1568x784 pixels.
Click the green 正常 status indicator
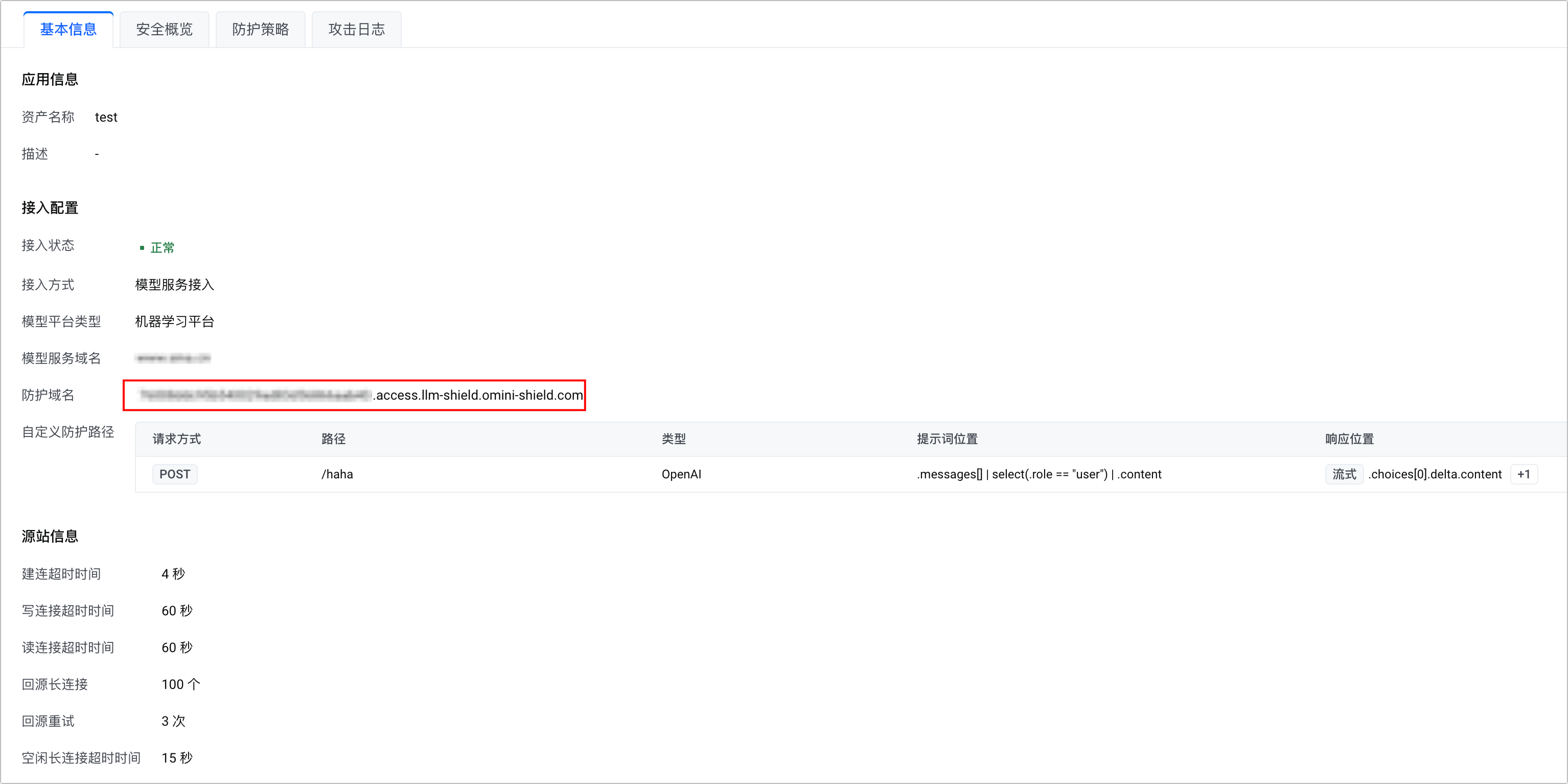point(162,248)
